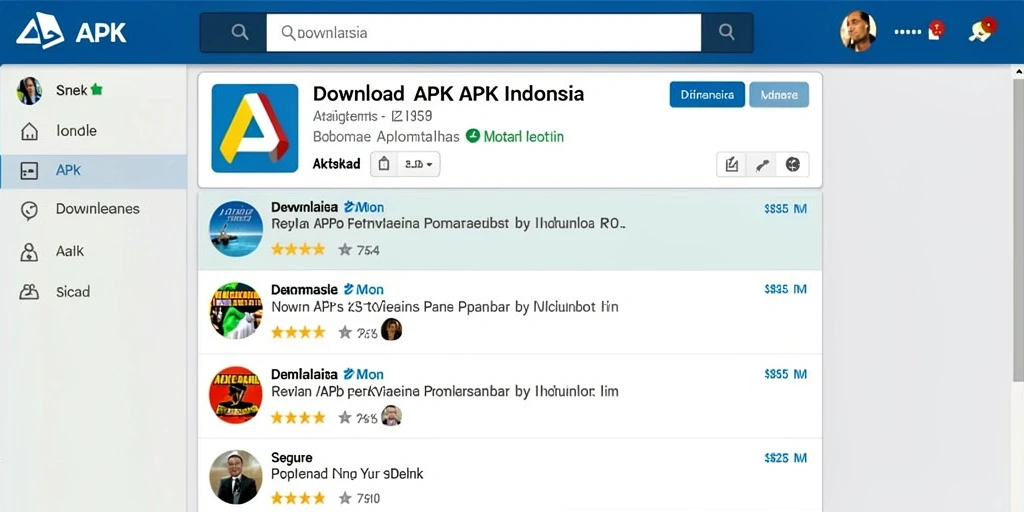The height and width of the screenshot is (512, 1024).
Task: Click the blue ocean thumbnail of Dewnlaiea row
Action: click(236, 229)
